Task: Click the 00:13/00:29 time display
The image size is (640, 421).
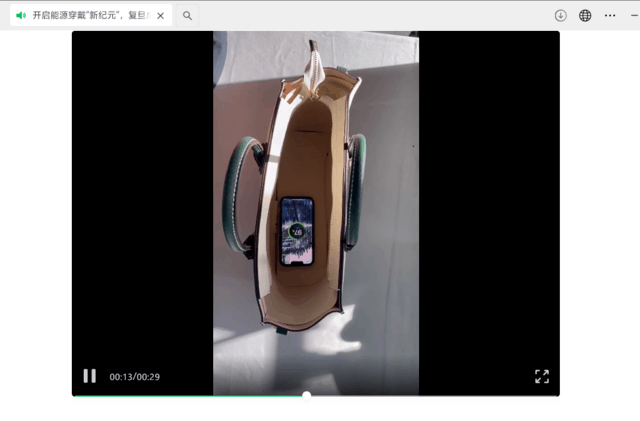Action: (x=135, y=377)
